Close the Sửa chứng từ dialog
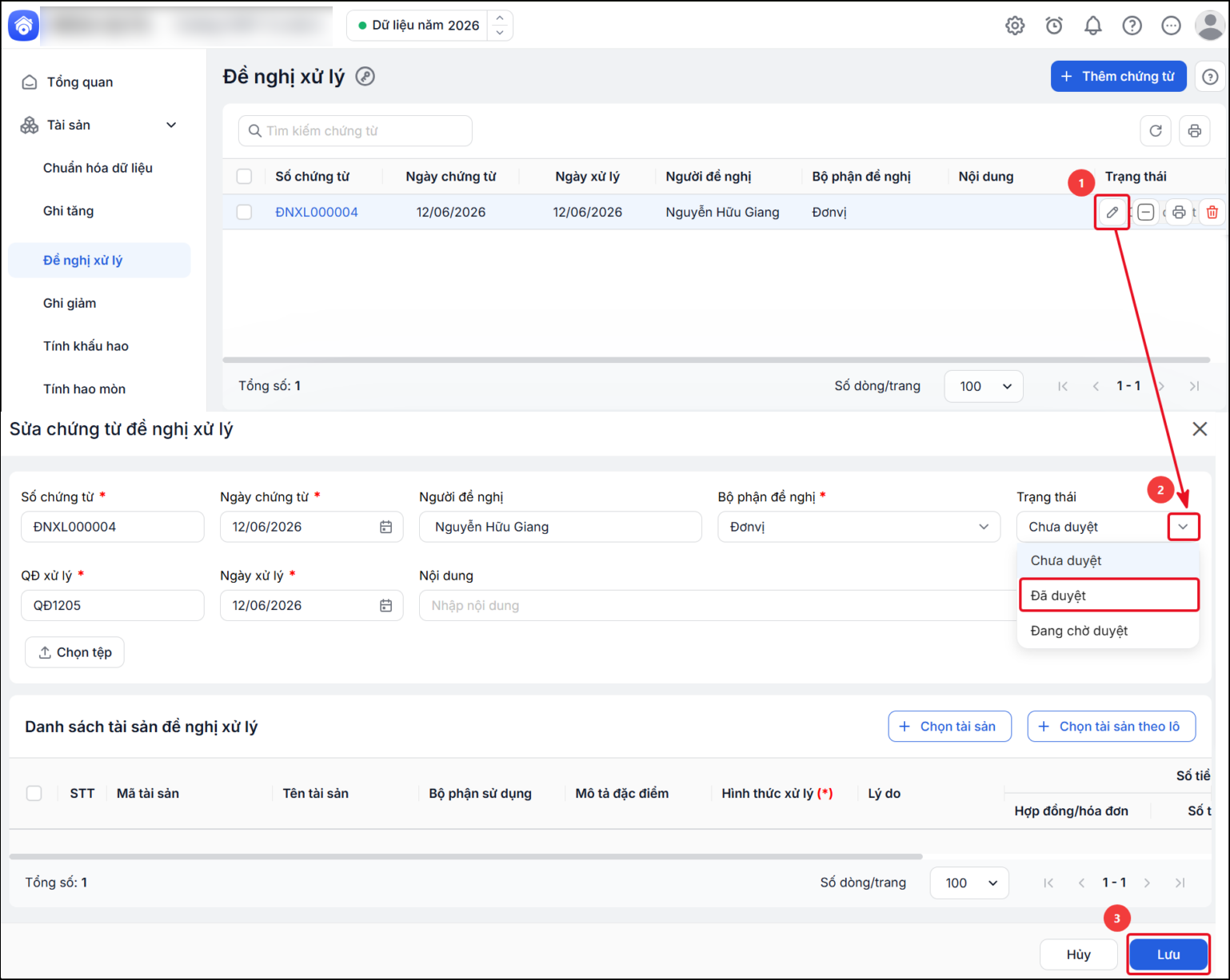This screenshot has height=980, width=1230. 1200,429
